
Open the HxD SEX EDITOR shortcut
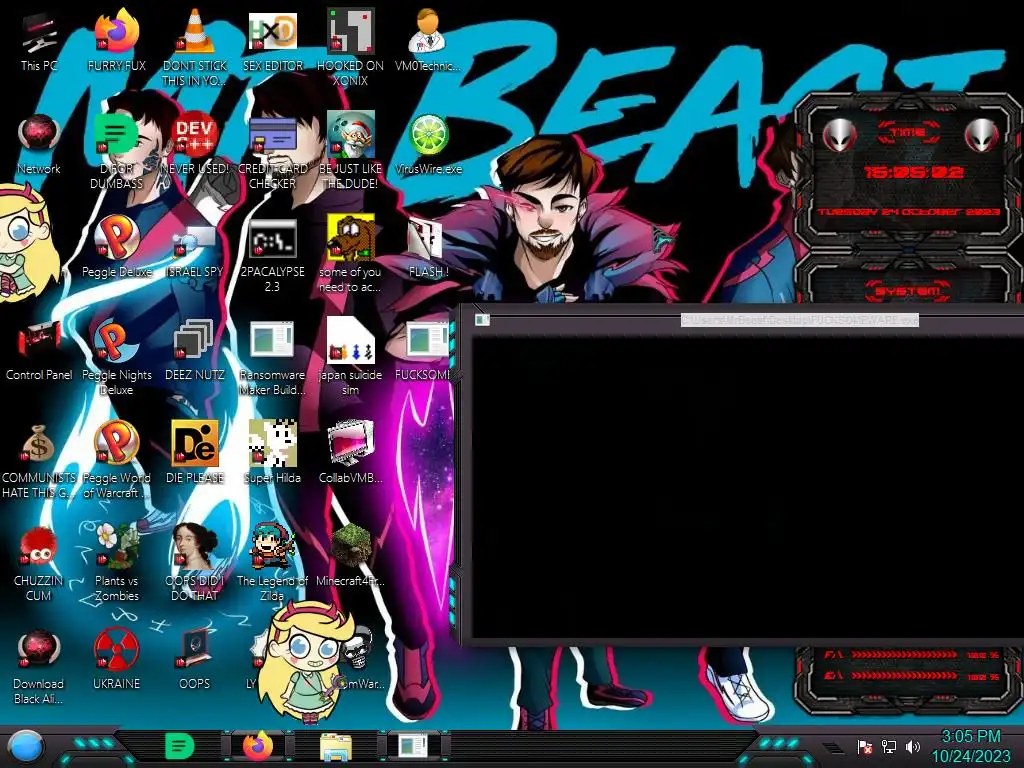click(x=272, y=40)
